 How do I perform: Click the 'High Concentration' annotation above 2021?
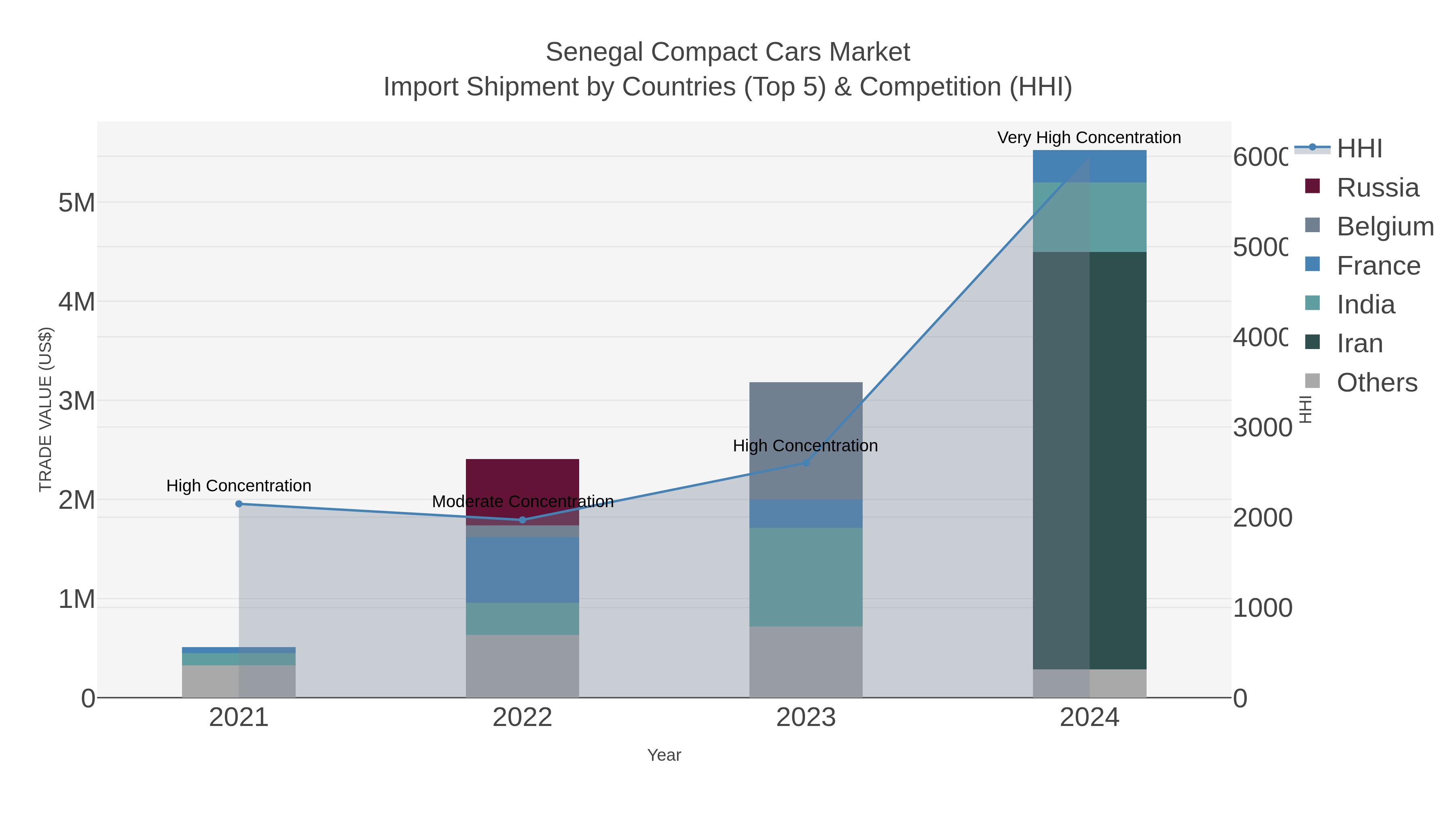(x=239, y=485)
